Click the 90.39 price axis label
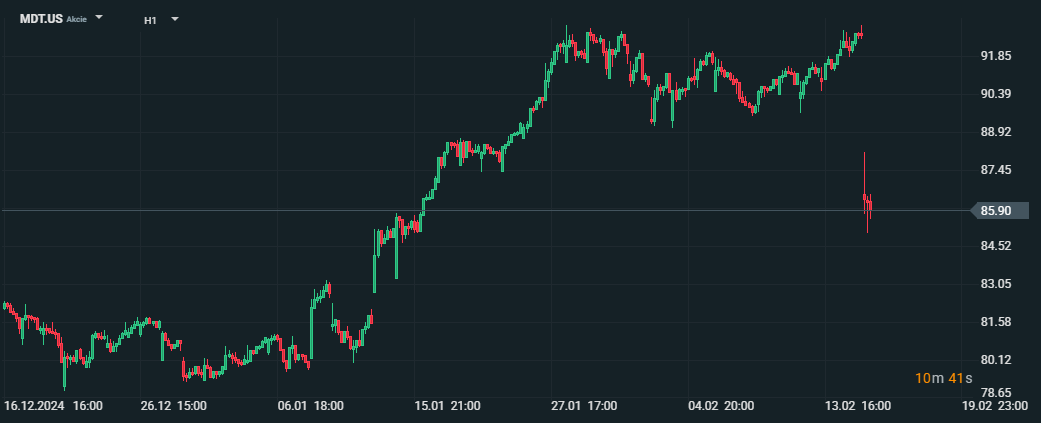Viewport: 1041px width, 423px height. 996,94
